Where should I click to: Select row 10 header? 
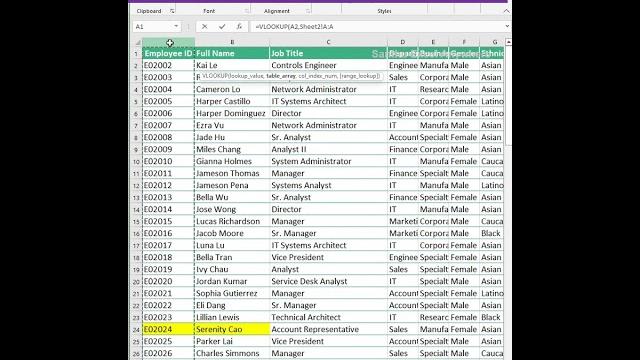pyautogui.click(x=136, y=162)
